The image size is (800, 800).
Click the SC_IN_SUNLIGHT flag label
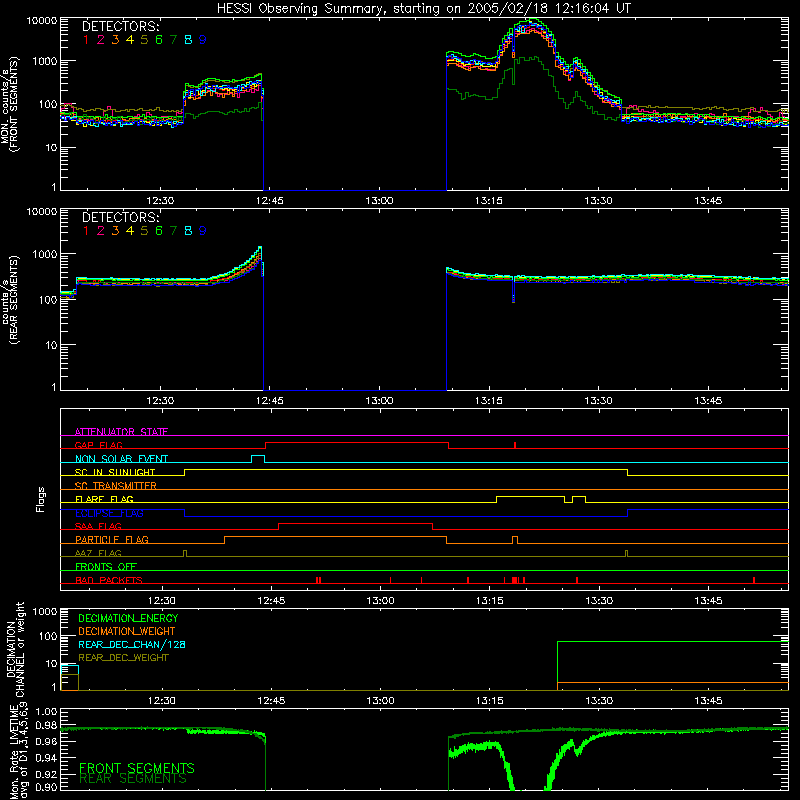click(115, 472)
